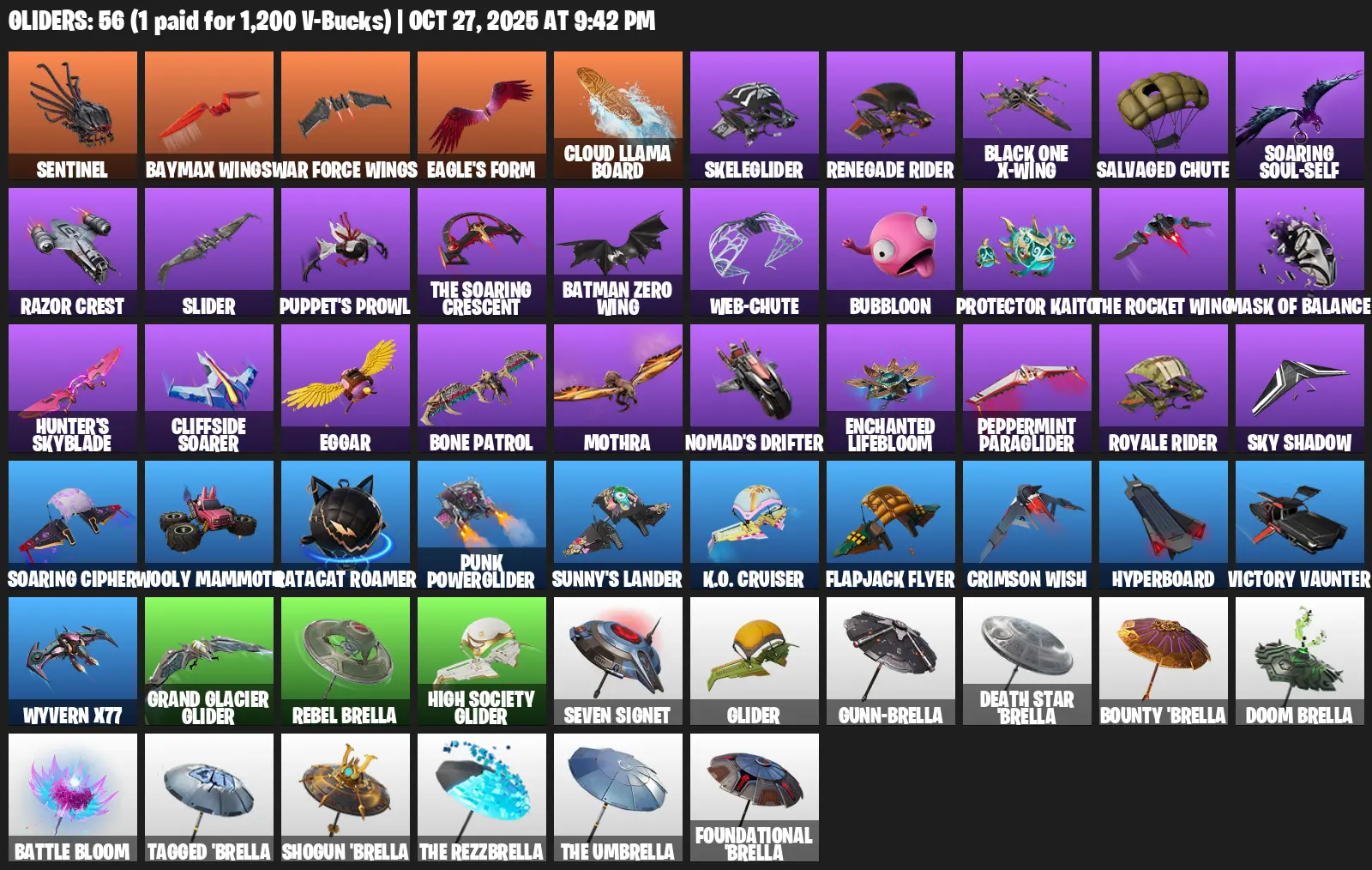Pick the Flapjack Flyer glider
The height and width of the screenshot is (870, 1372).
point(891,525)
